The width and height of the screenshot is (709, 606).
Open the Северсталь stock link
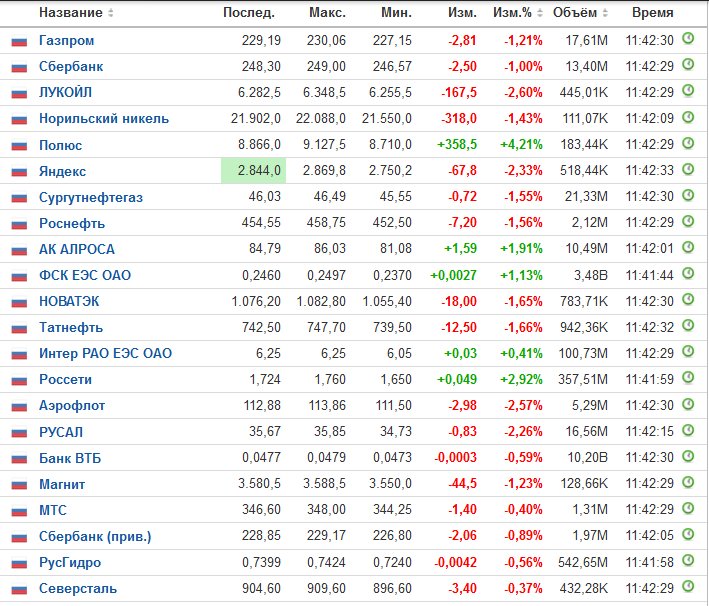(x=78, y=589)
